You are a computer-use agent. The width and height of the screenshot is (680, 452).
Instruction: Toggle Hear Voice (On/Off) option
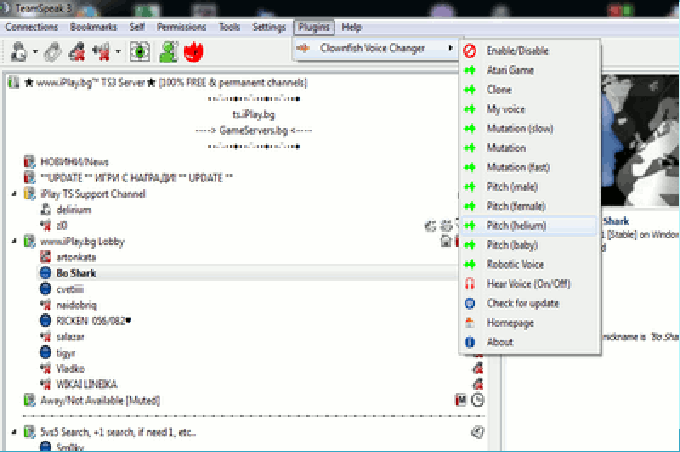(x=528, y=284)
